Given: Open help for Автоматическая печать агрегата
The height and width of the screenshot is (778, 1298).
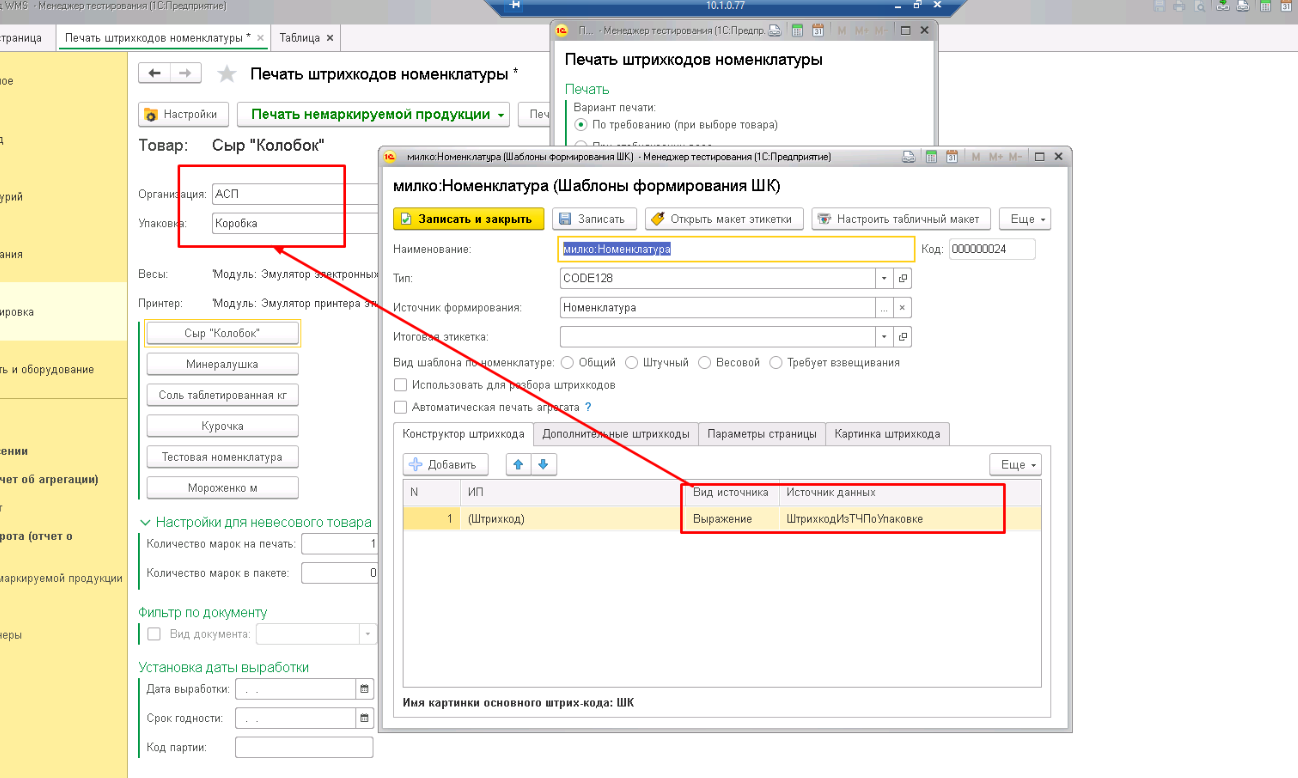Looking at the screenshot, I should pyautogui.click(x=588, y=407).
